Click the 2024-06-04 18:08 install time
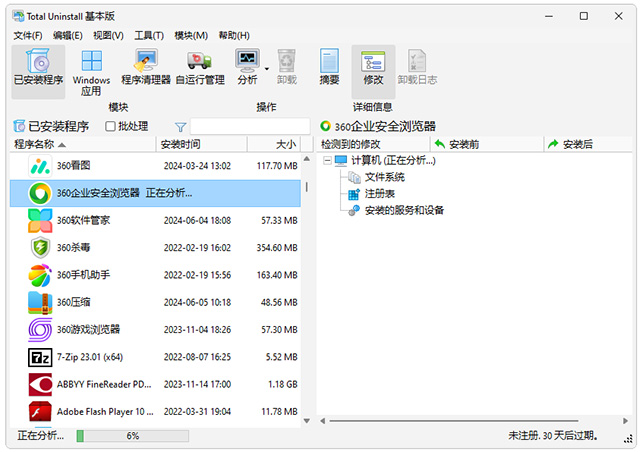 tap(197, 220)
